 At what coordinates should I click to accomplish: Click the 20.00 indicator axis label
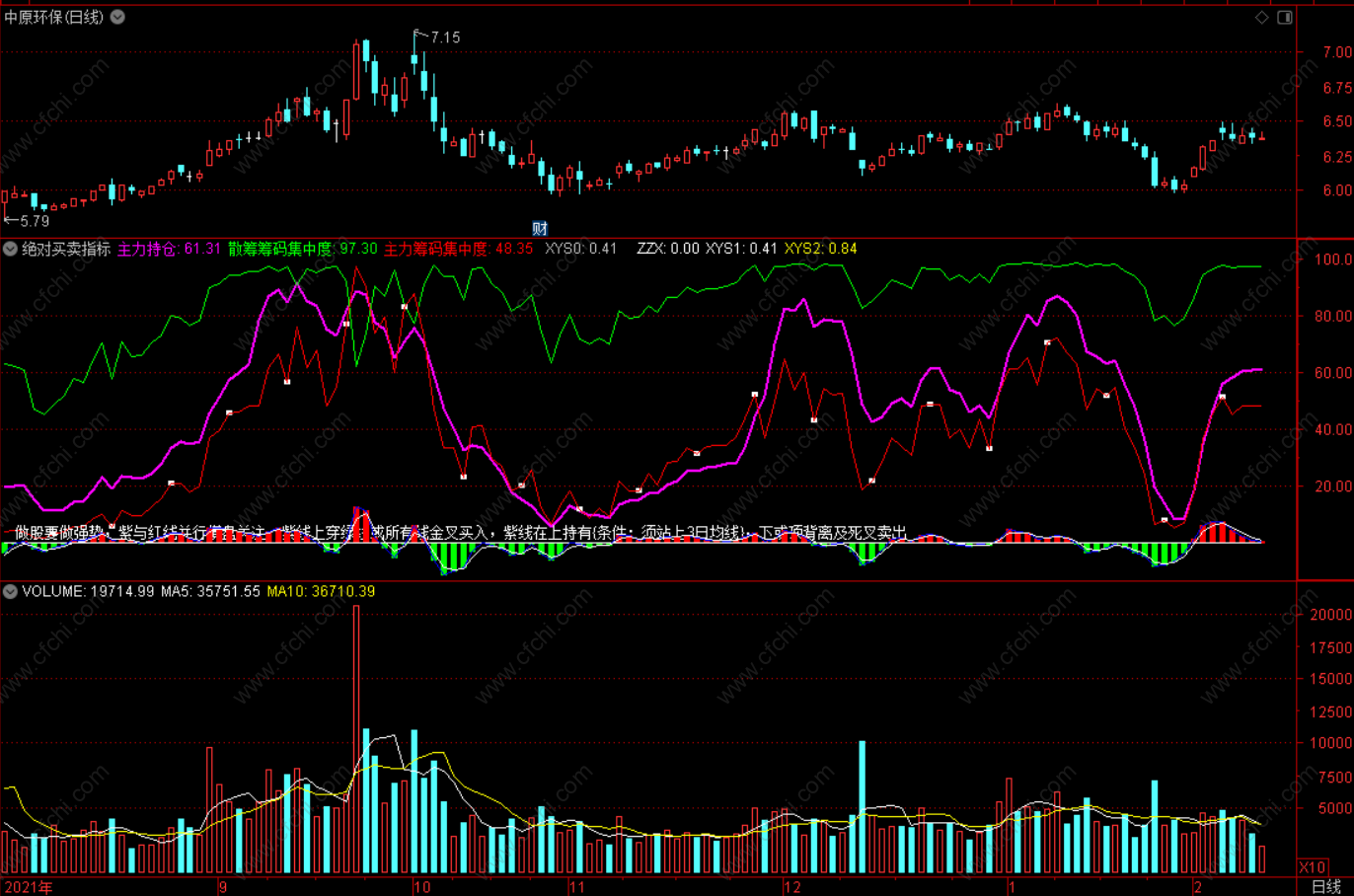coord(1334,486)
